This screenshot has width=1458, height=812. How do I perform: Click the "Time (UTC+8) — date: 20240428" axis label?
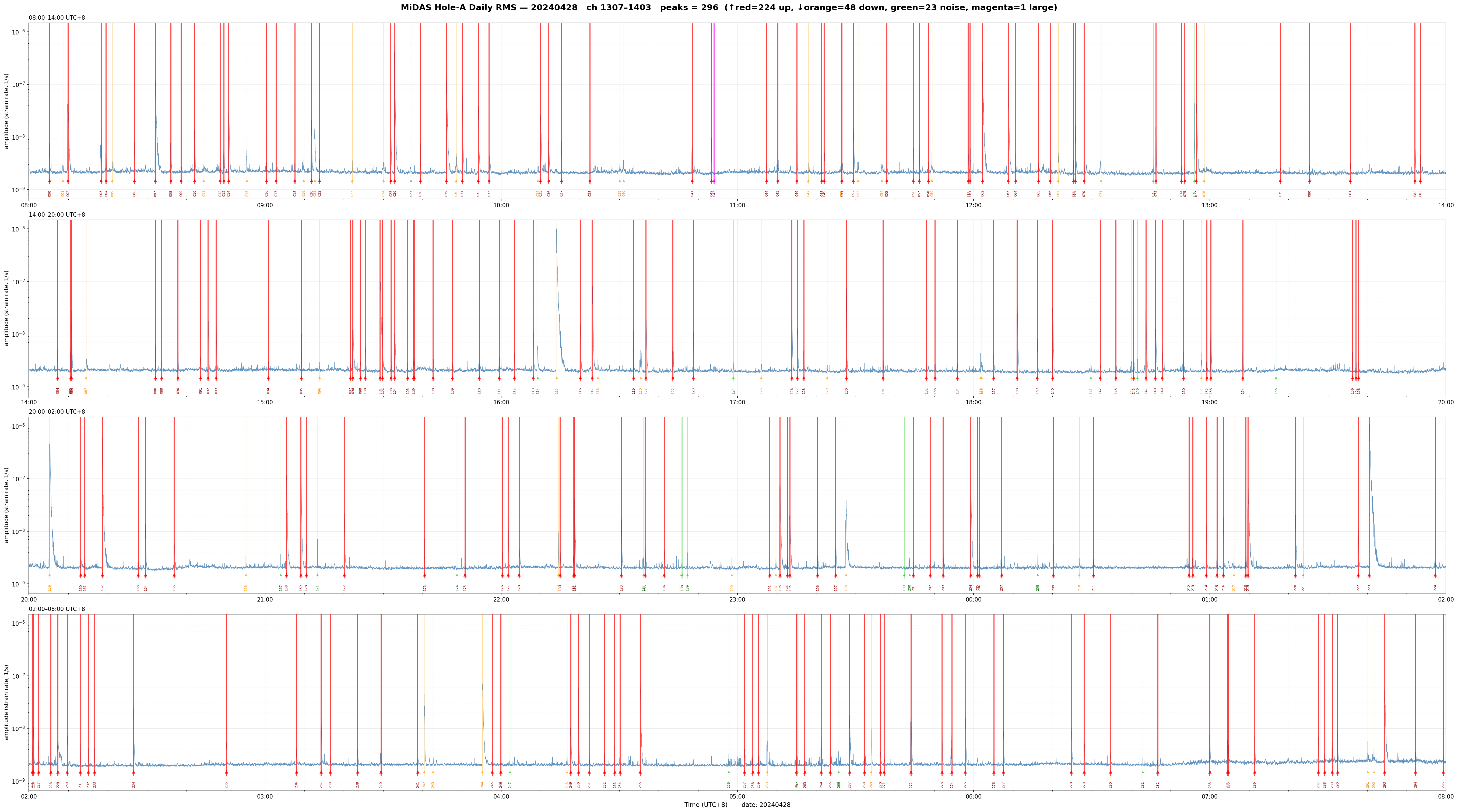(x=737, y=805)
